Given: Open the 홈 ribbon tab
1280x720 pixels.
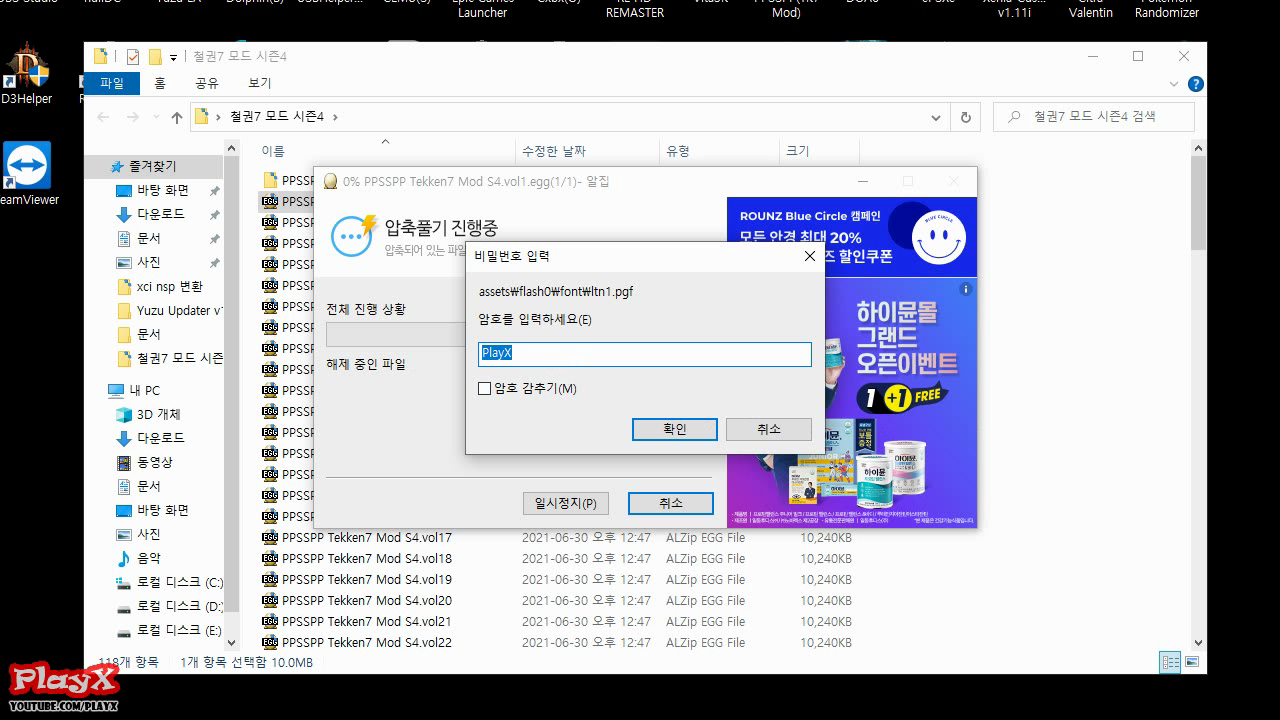Looking at the screenshot, I should (160, 83).
